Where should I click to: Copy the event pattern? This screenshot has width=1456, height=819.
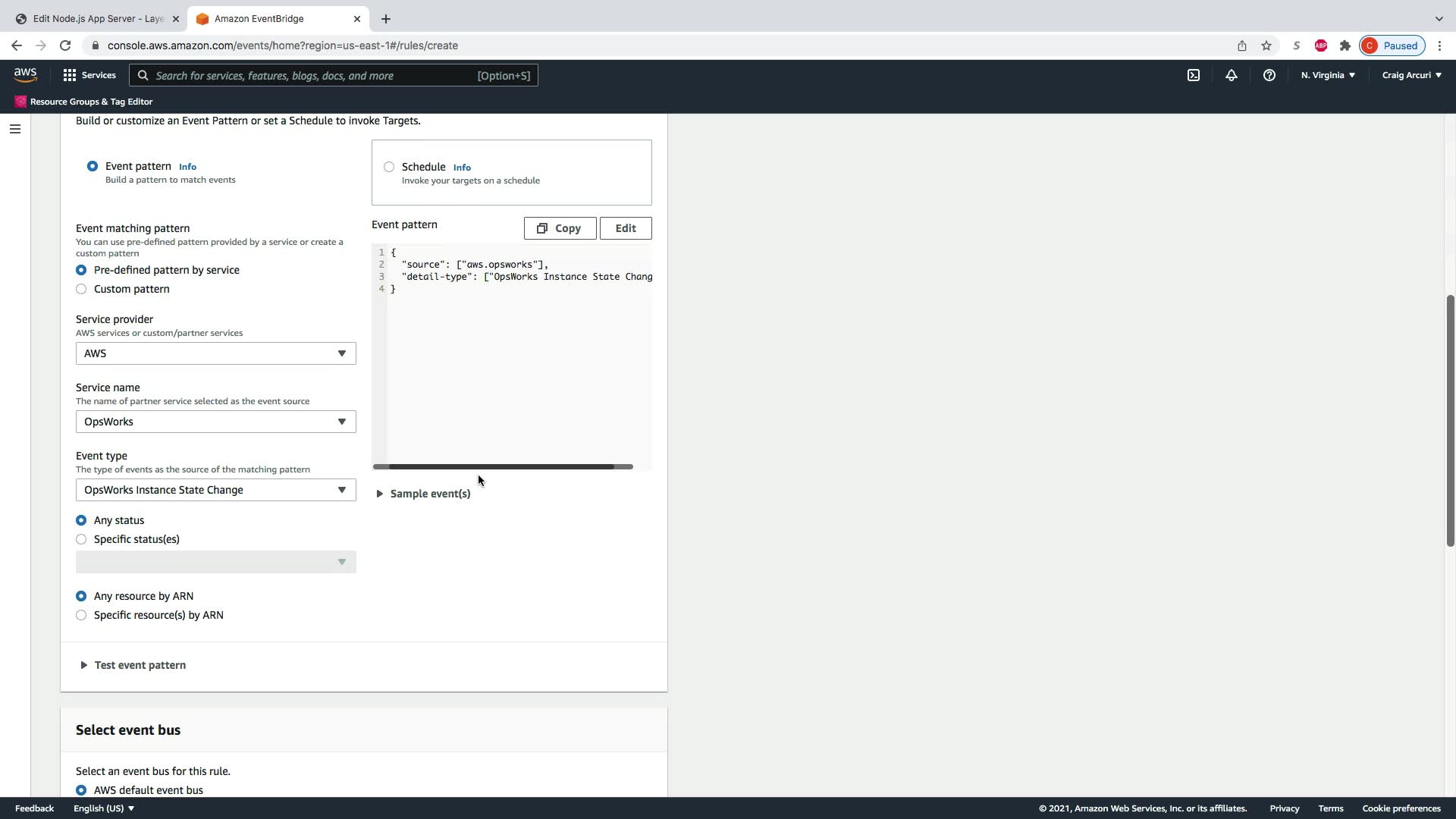coord(560,228)
